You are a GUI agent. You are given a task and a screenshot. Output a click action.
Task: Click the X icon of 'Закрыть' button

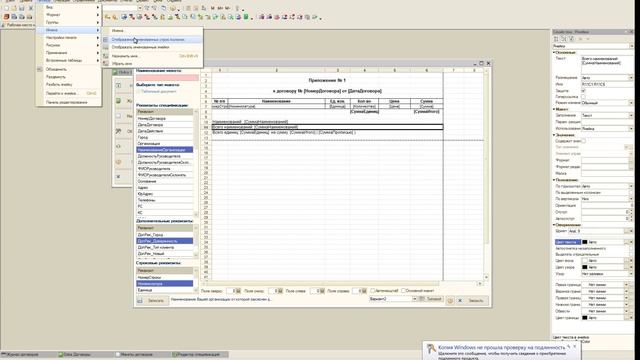460,301
